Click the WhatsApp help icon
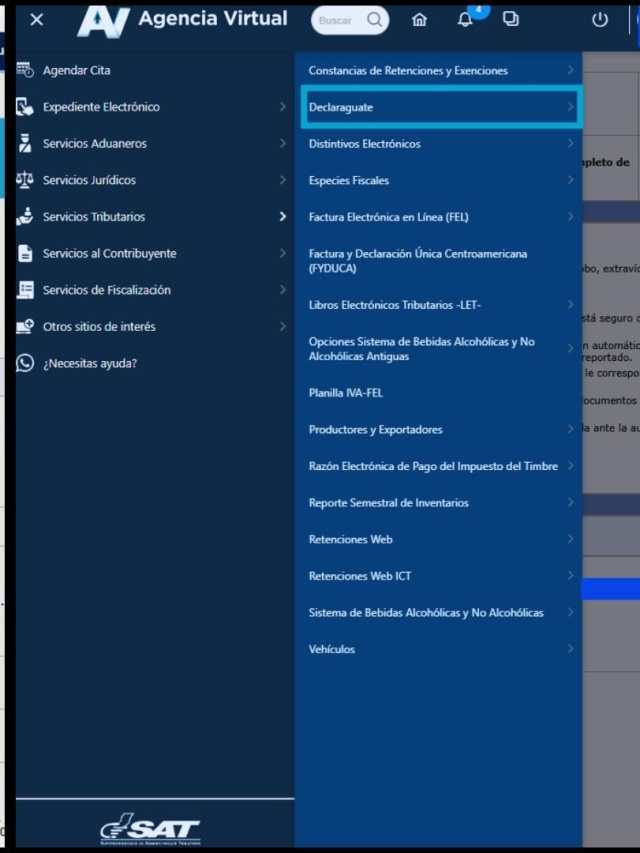Viewport: 640px width, 853px height. point(25,363)
